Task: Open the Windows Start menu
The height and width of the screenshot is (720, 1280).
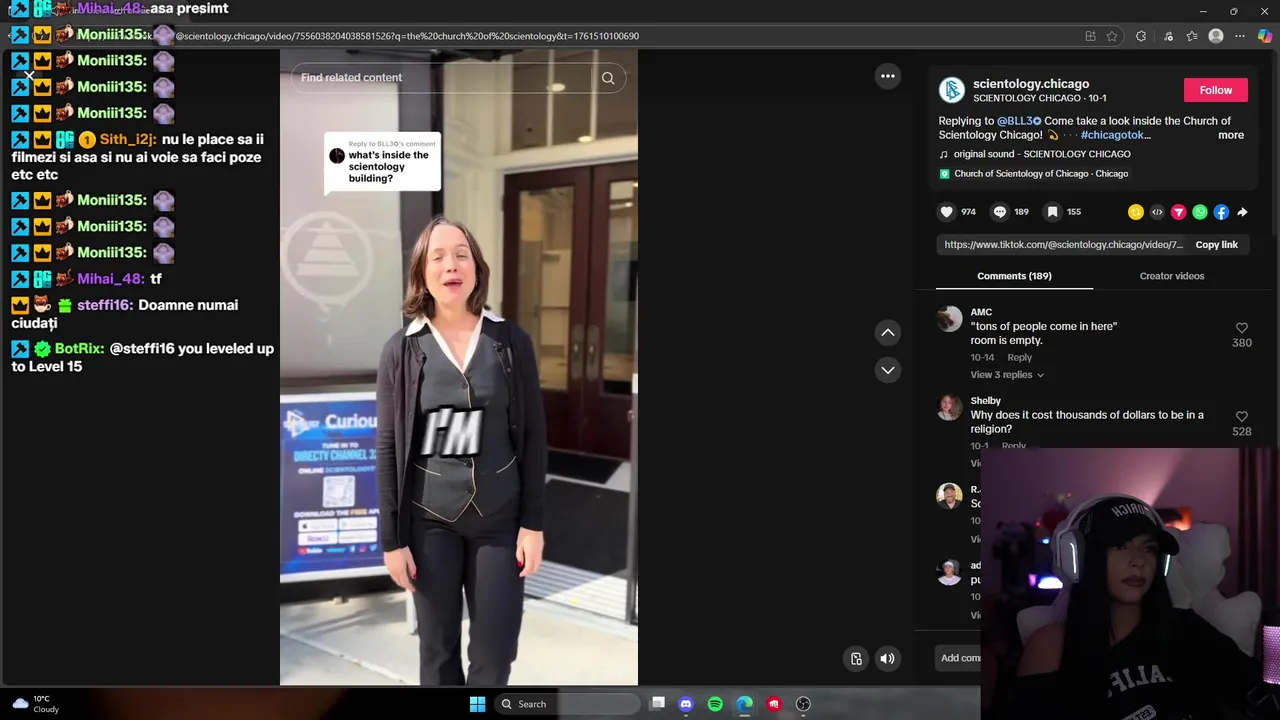Action: (477, 704)
